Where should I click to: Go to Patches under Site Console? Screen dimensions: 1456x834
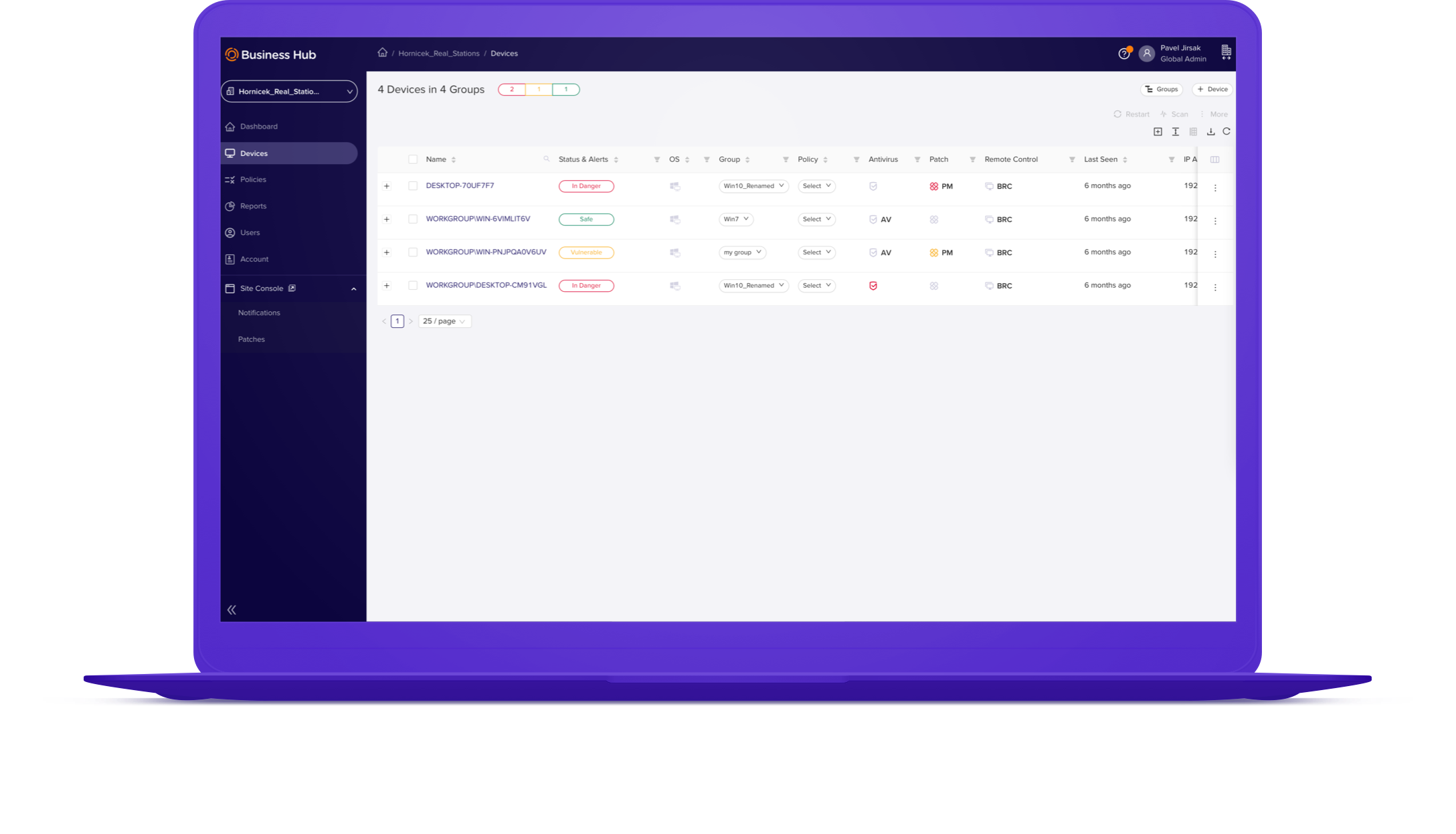pos(251,339)
